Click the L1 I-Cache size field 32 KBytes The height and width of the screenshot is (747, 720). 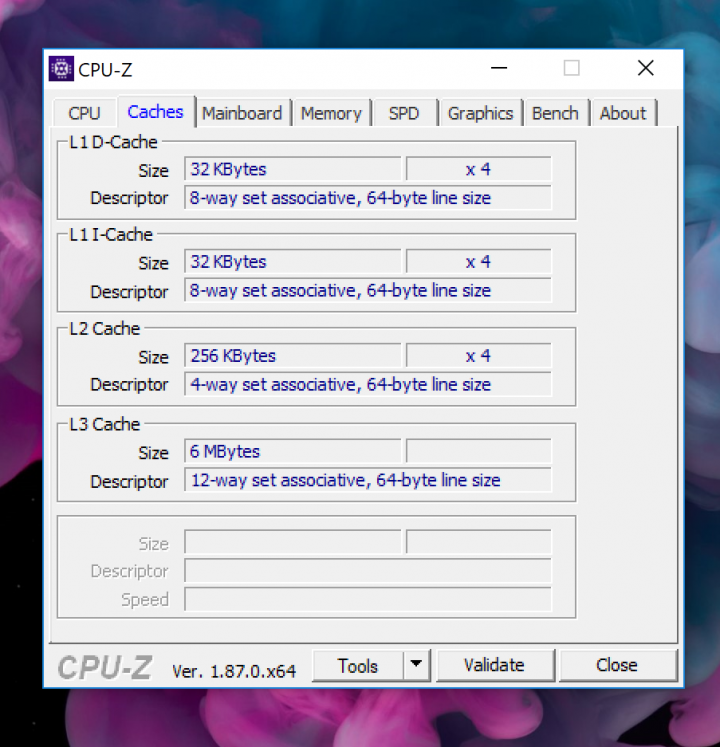click(293, 261)
